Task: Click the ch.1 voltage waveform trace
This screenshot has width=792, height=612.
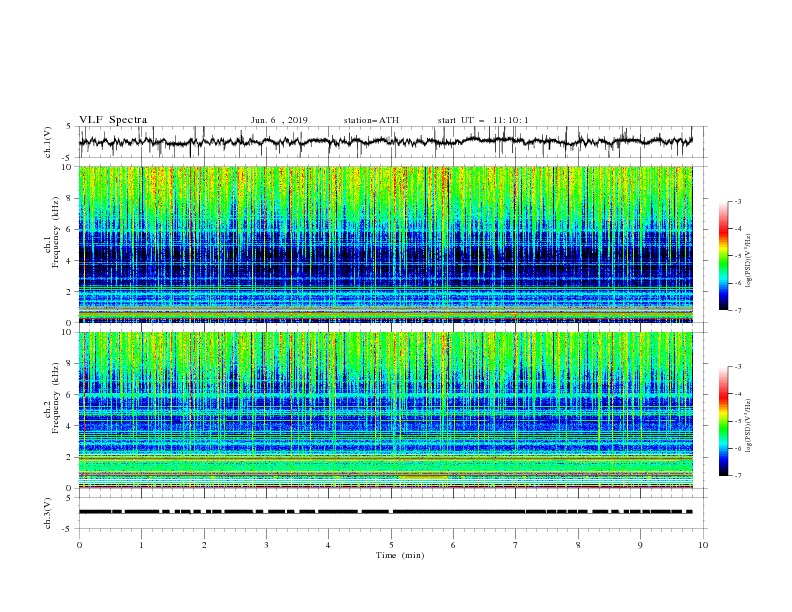Action: [x=385, y=141]
